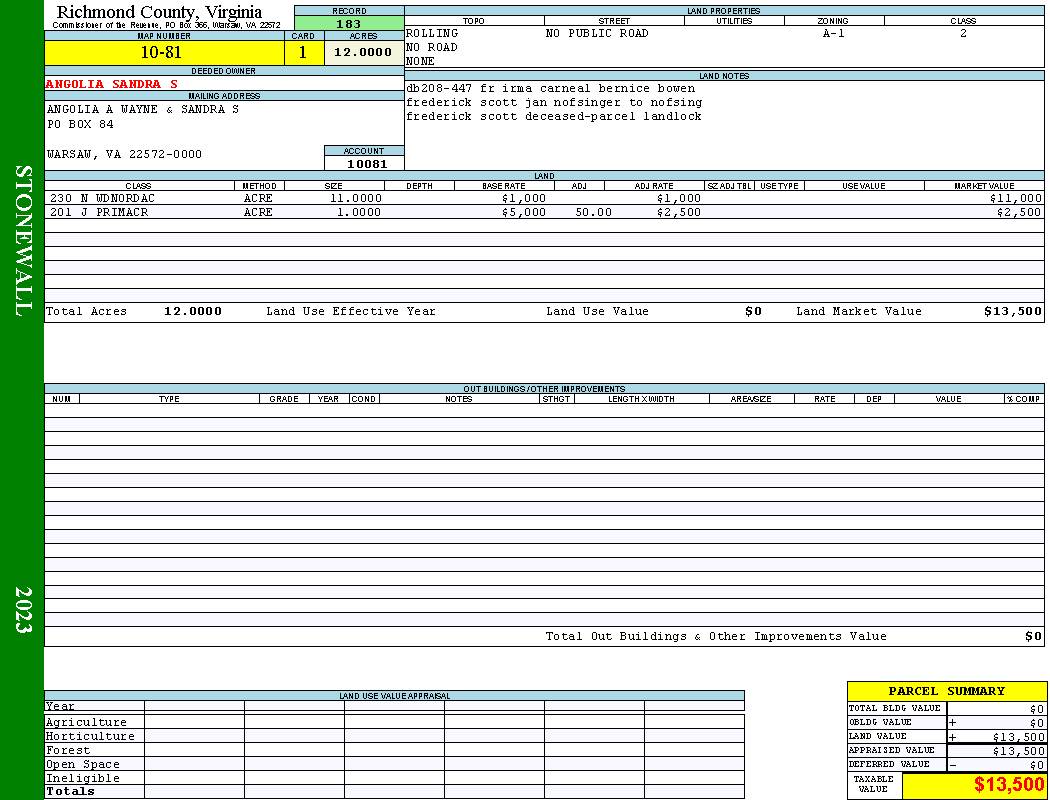Click the USE VALUE column header
This screenshot has width=1050, height=800.
[863, 186]
